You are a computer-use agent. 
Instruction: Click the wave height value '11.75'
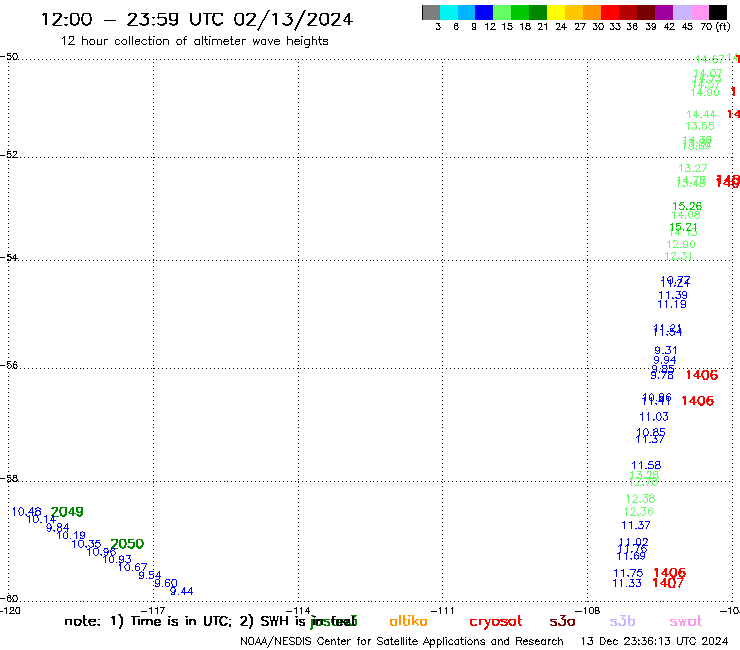pyautogui.click(x=628, y=573)
